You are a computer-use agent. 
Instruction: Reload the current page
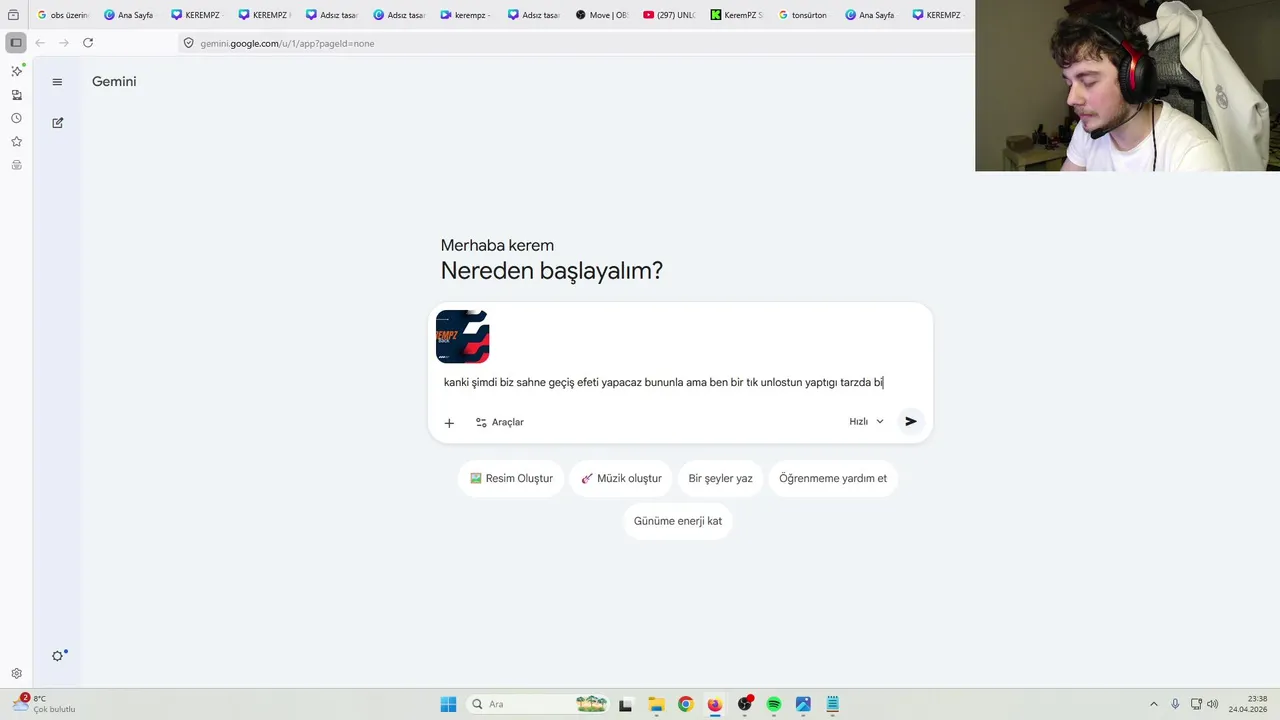(x=88, y=43)
